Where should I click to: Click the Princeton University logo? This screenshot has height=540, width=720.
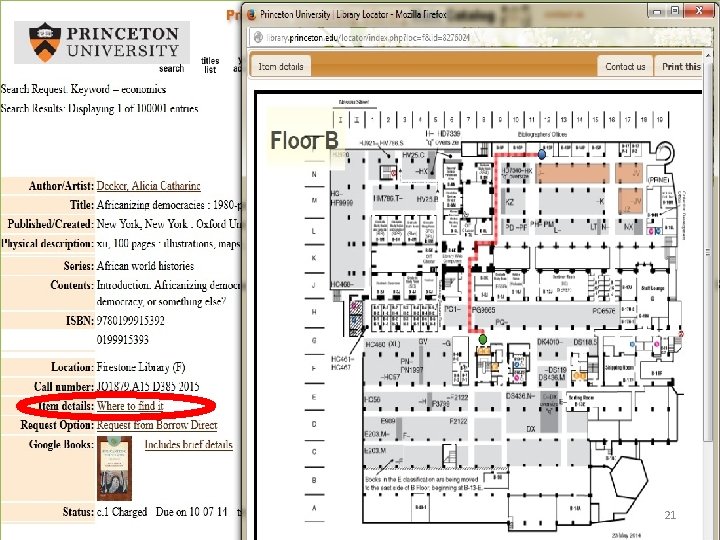[x=102, y=42]
